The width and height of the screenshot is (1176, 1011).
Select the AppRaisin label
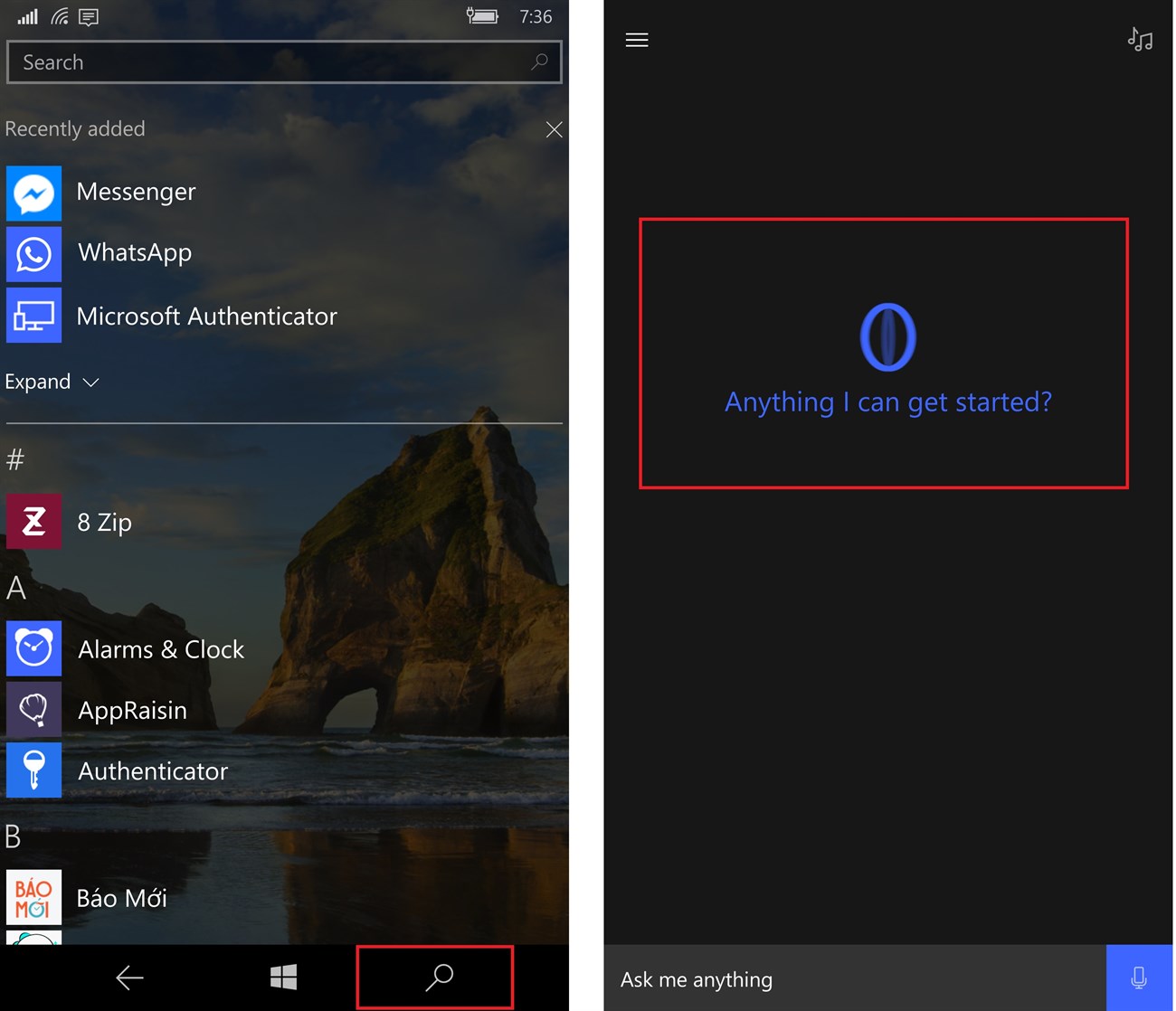(x=133, y=711)
